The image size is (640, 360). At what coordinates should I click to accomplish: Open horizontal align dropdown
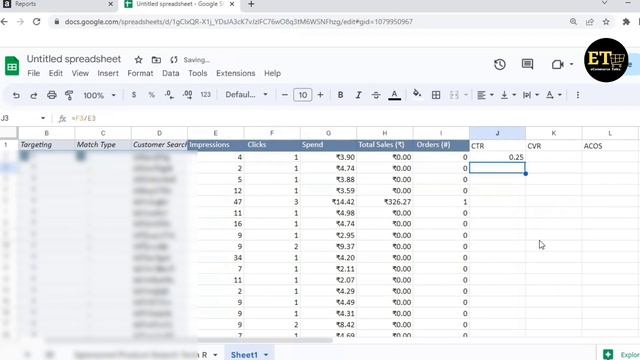pyautogui.click(x=485, y=95)
